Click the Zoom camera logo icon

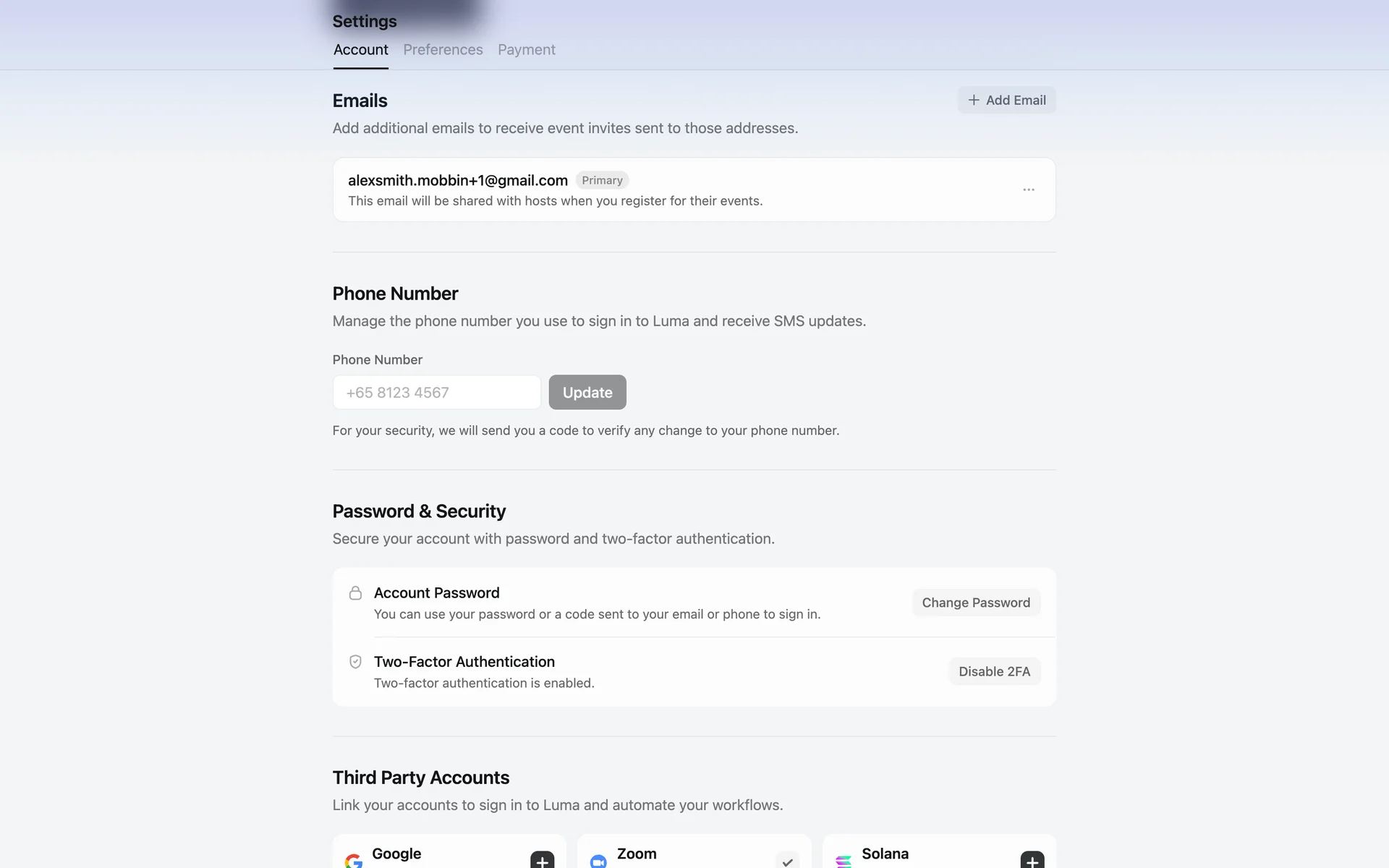[598, 861]
